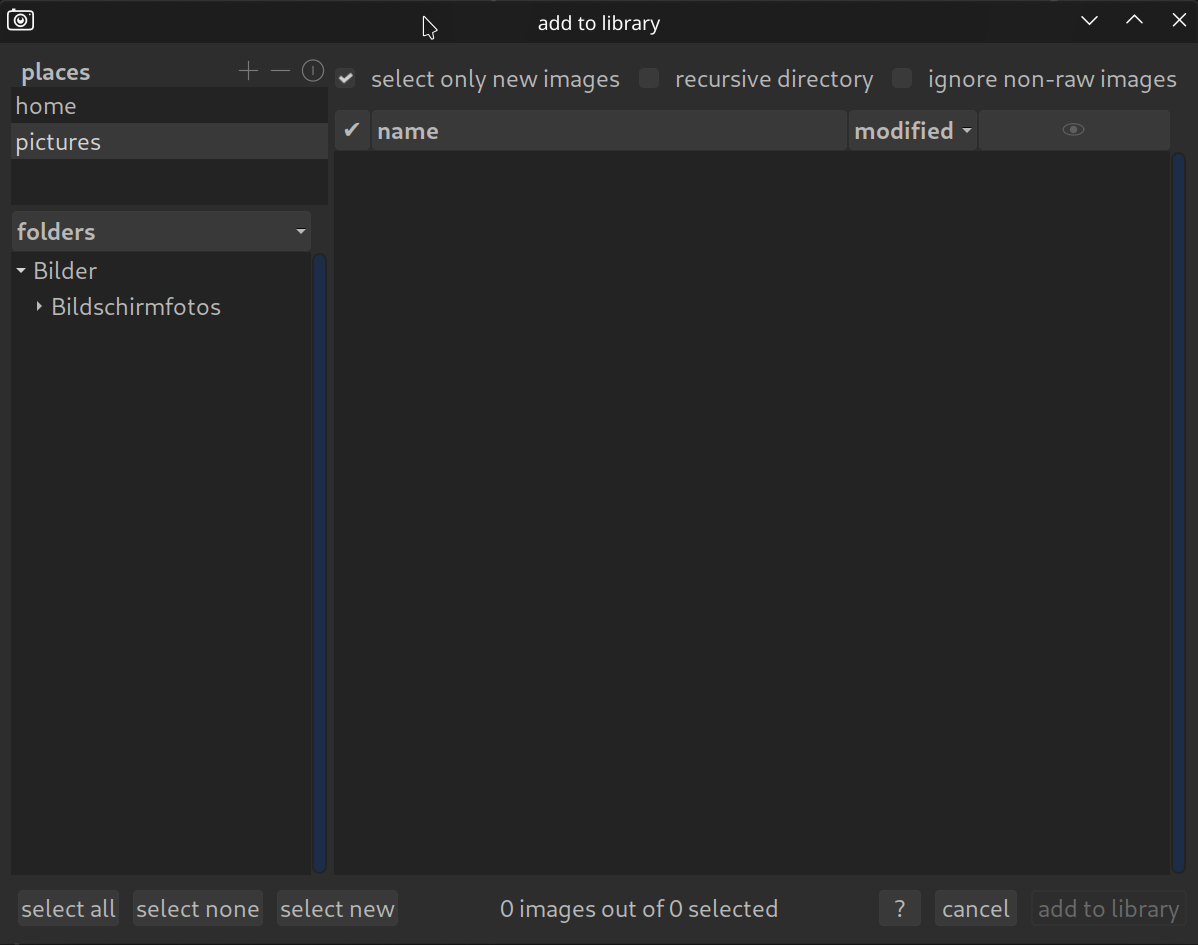Image resolution: width=1198 pixels, height=945 pixels.
Task: Enable recursive directory checkbox
Action: coord(650,79)
